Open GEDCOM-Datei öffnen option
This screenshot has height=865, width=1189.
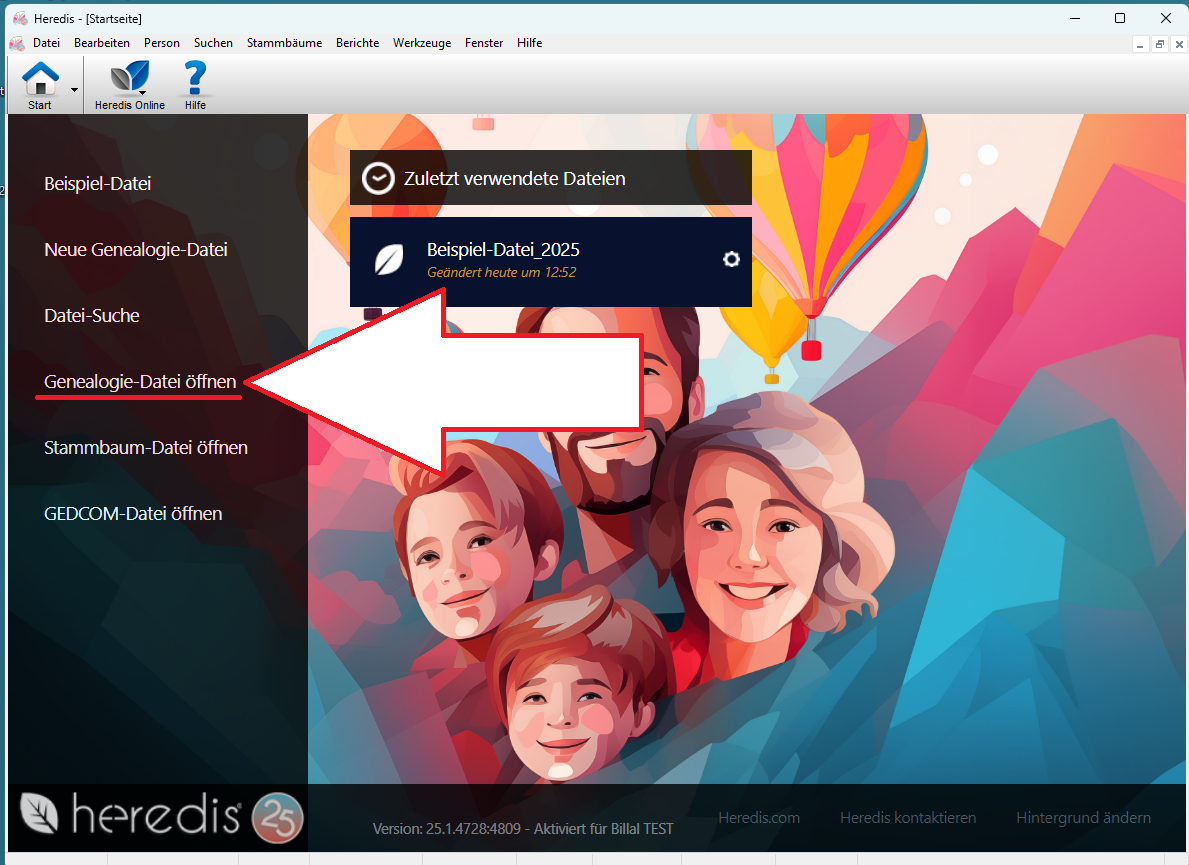click(133, 514)
